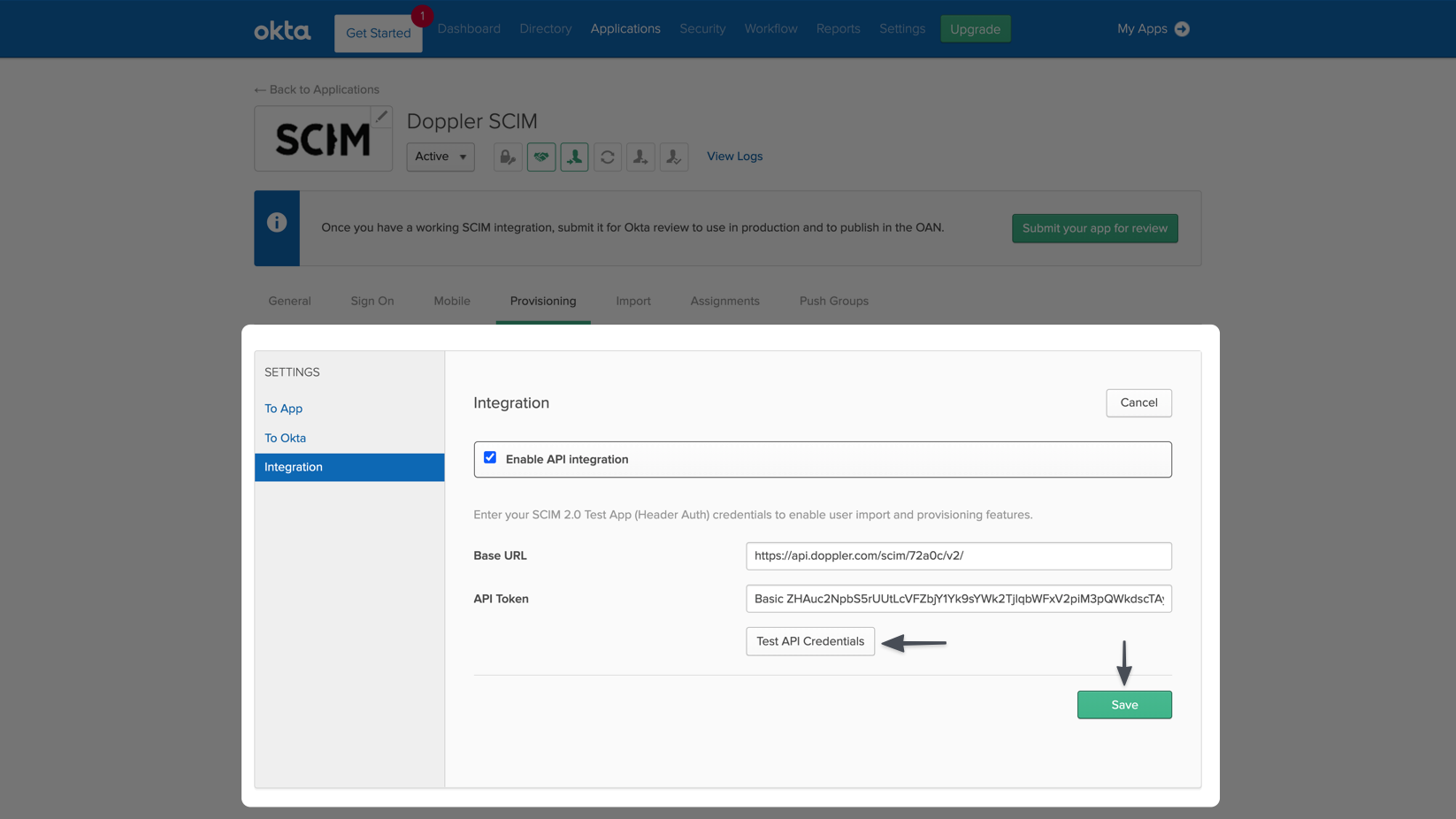This screenshot has width=1456, height=819.
Task: Click the green Upgrade button
Action: 975,29
